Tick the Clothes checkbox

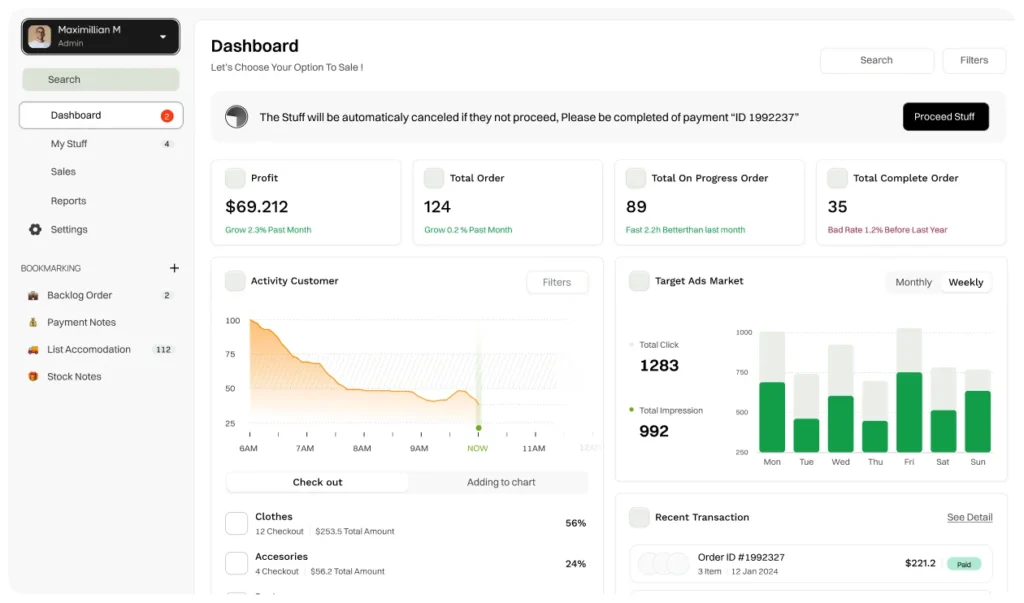(236, 523)
